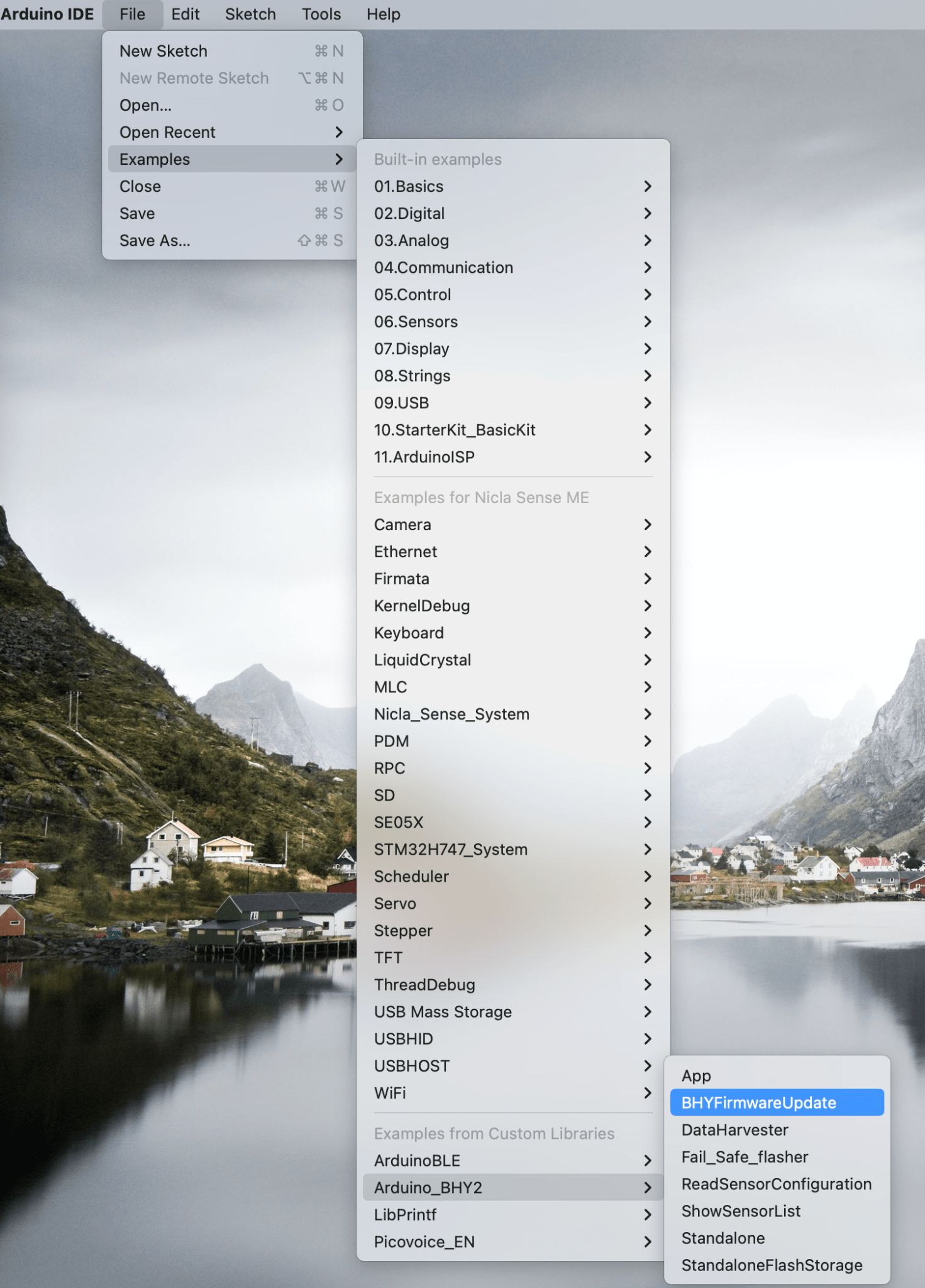Screen dimensions: 925x1288
Task: Expand the ArduinoBLE library examples
Action: [512, 1160]
